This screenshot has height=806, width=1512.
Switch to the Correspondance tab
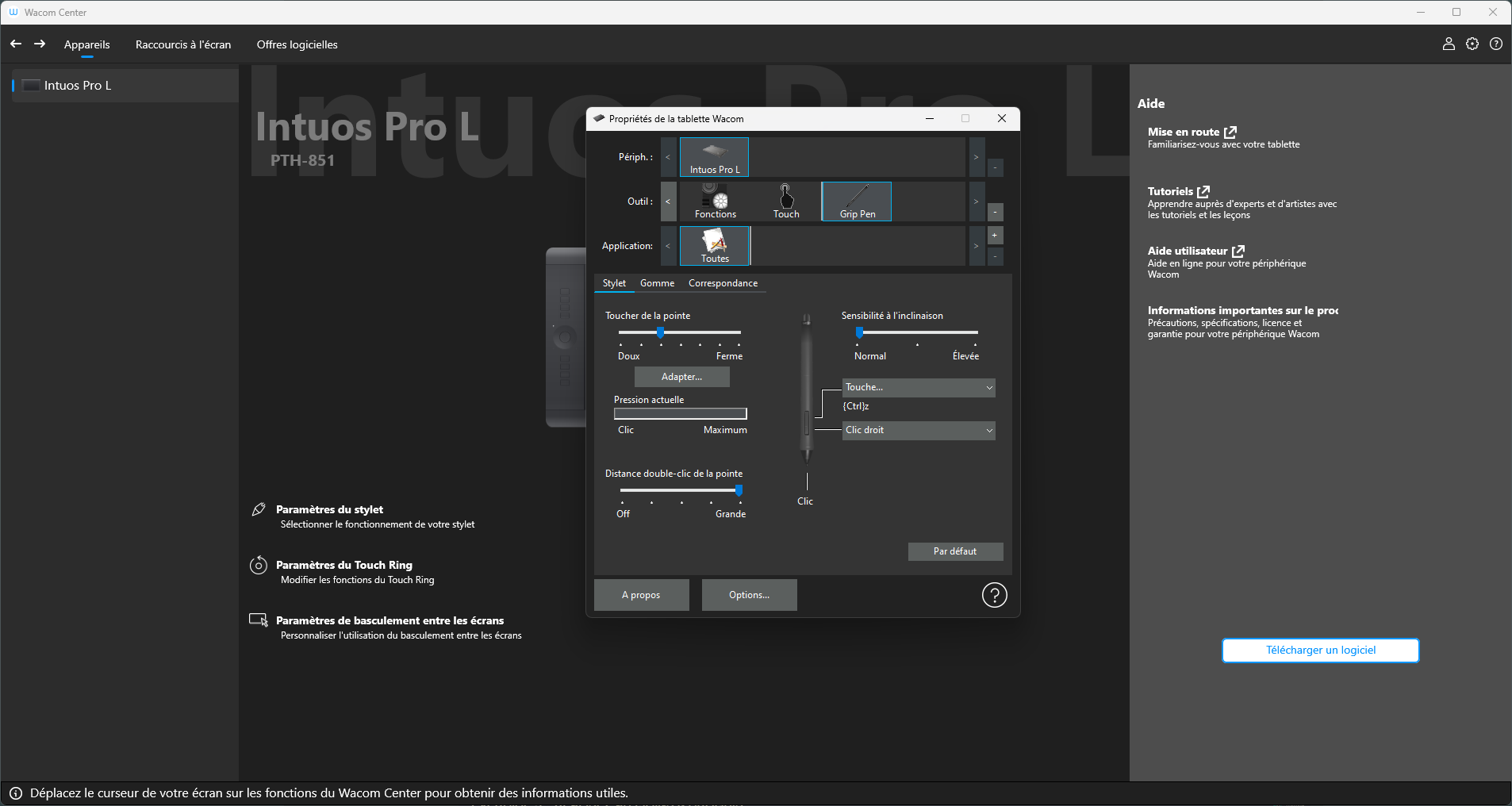[x=723, y=283]
